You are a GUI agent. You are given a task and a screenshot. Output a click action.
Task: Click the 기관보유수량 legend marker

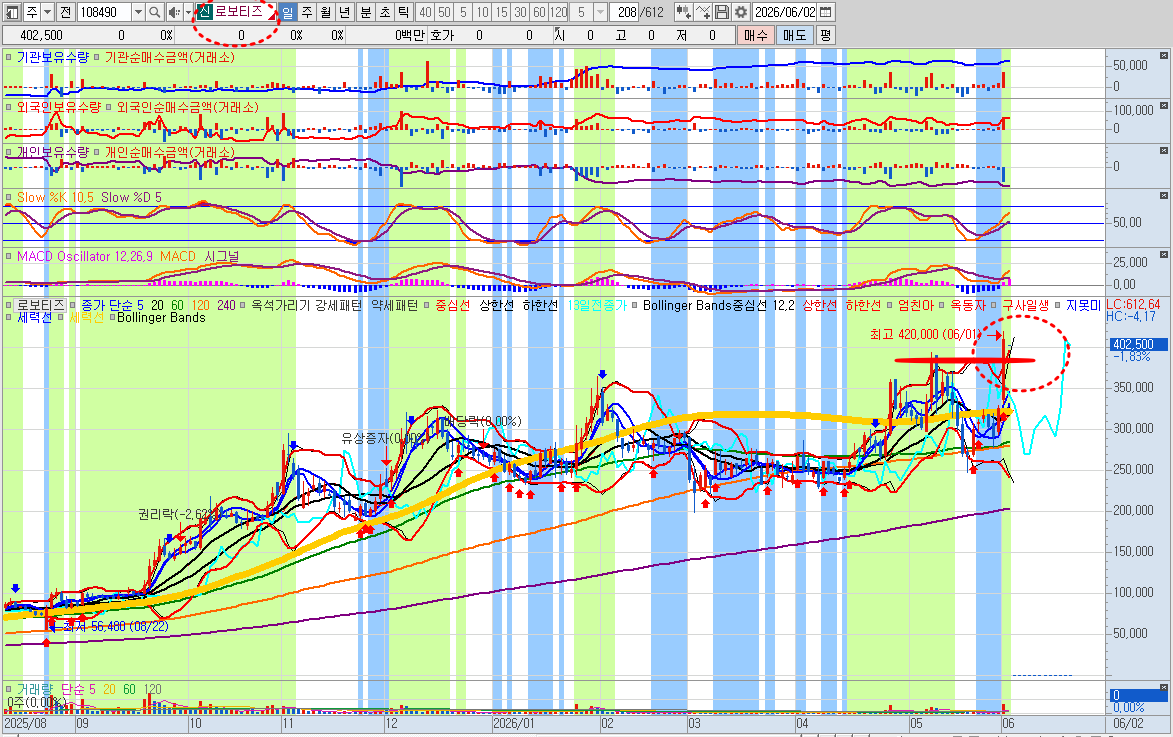[8, 57]
